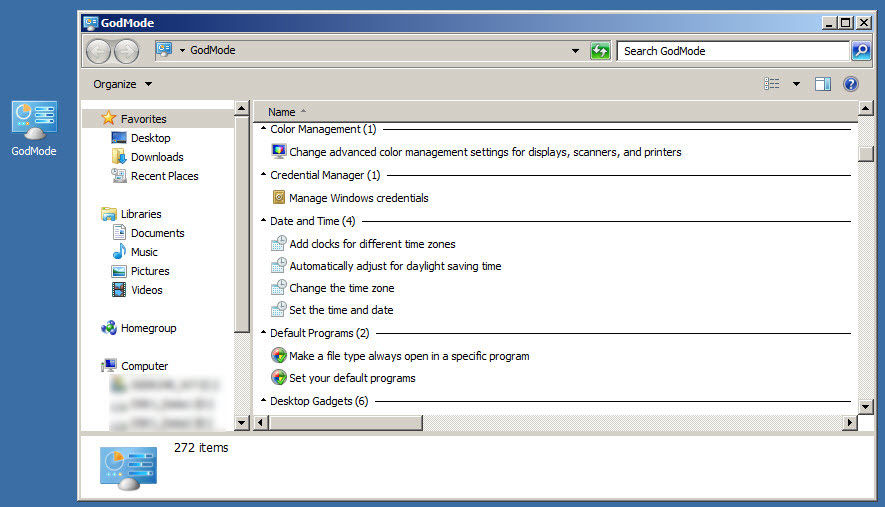Open Manage Windows credentials
The width and height of the screenshot is (885, 507).
point(359,198)
